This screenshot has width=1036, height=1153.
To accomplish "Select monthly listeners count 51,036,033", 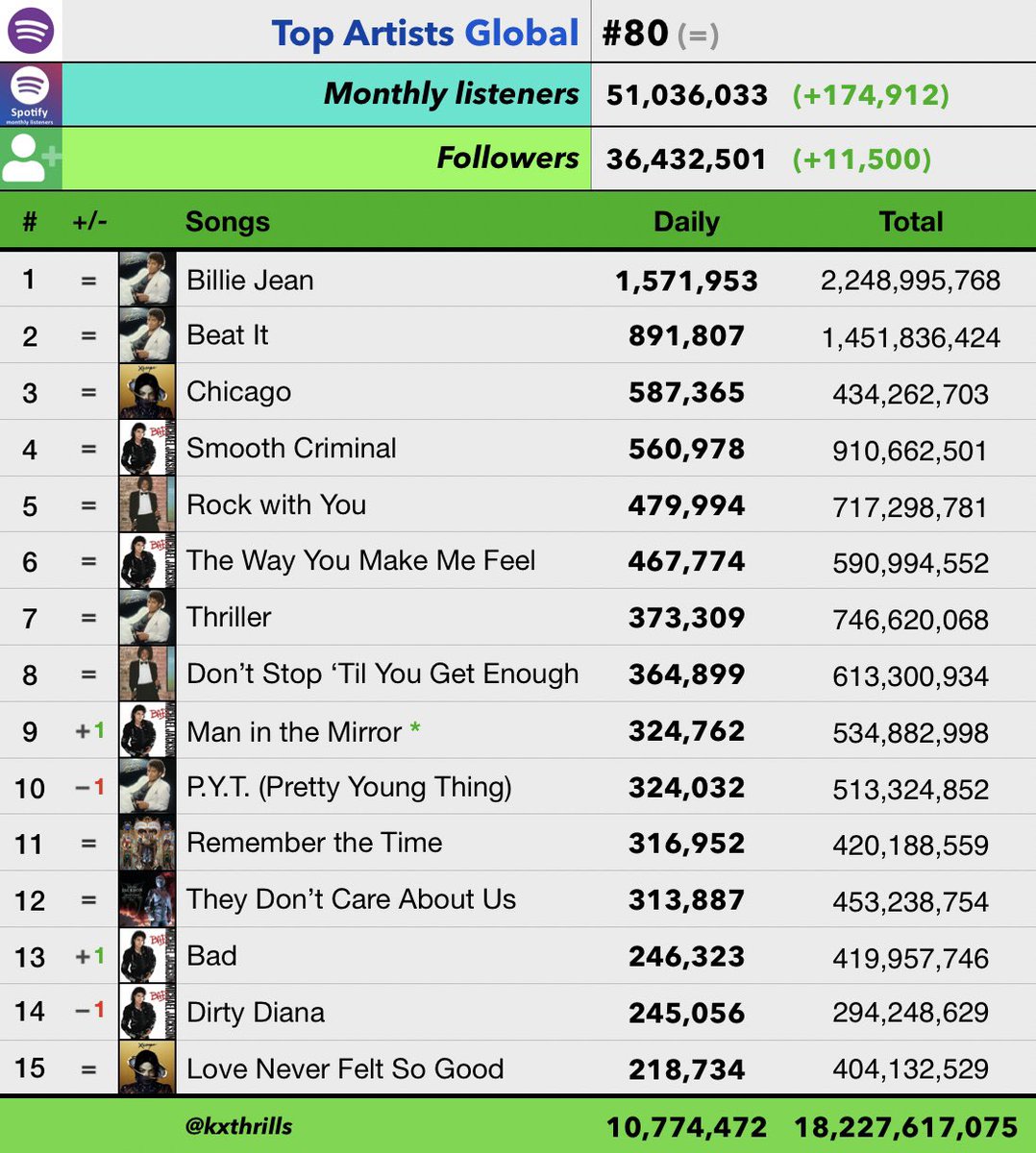I will 687,95.
